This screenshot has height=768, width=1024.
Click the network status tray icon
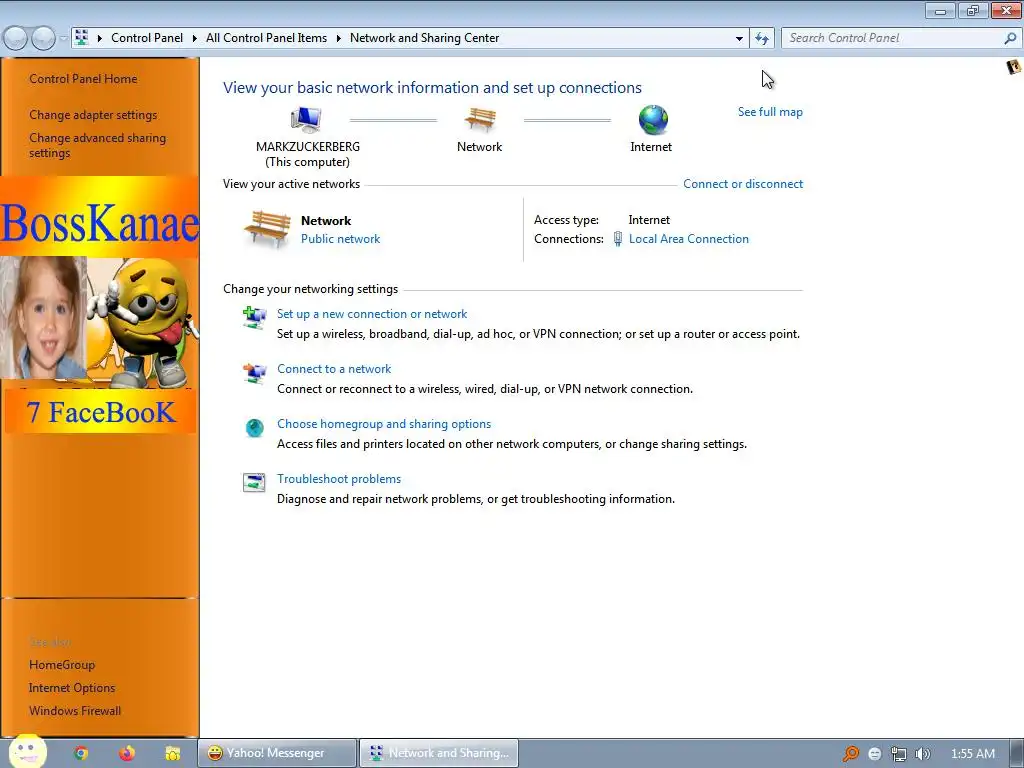click(899, 754)
